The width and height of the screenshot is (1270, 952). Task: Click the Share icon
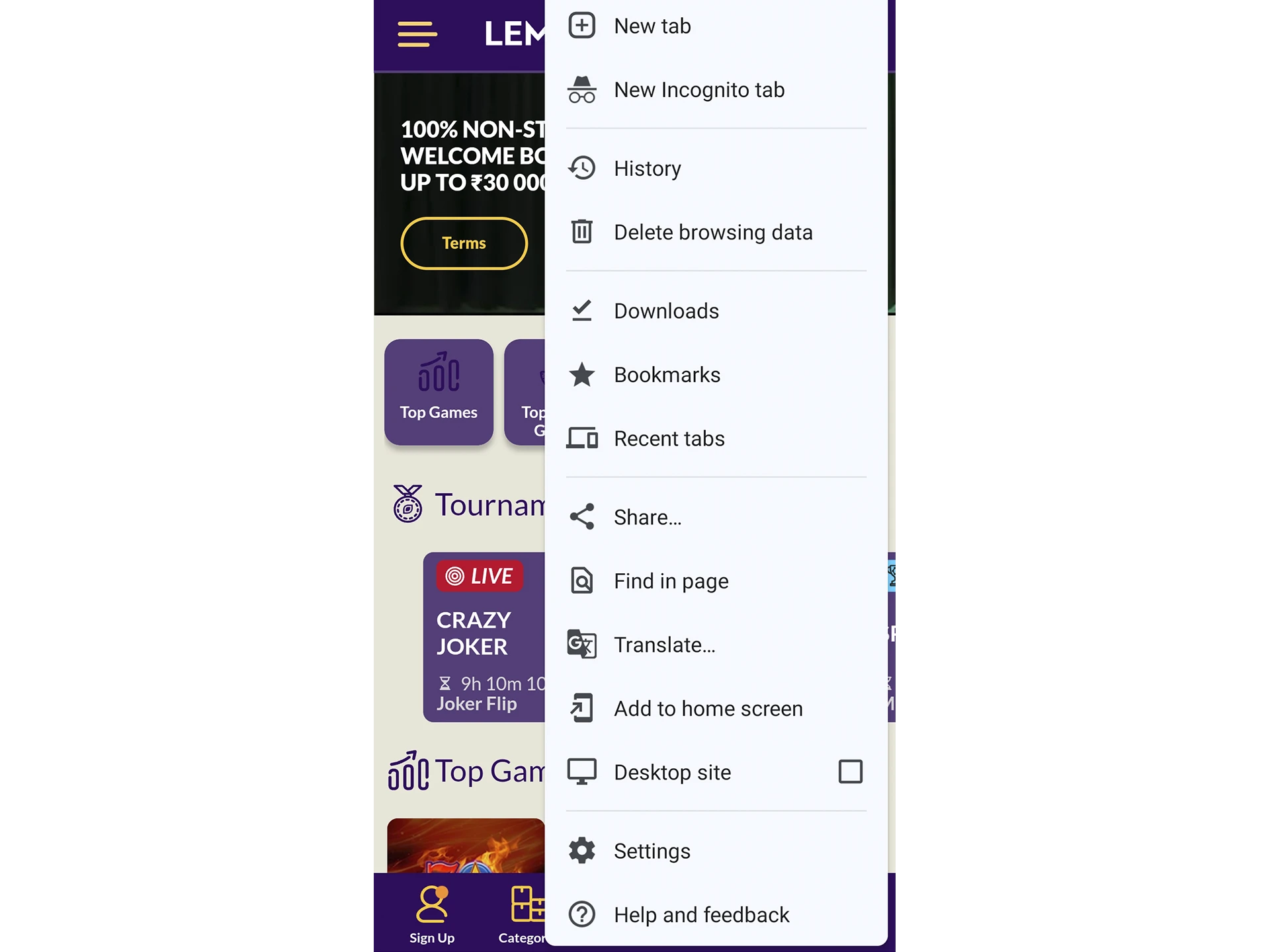click(582, 517)
